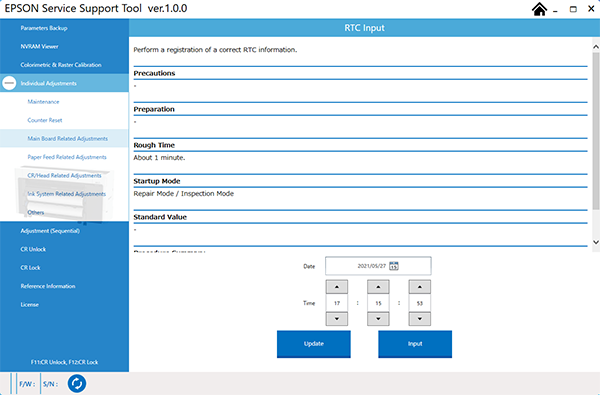Increase the seconds value
The image size is (600, 395).
tap(420, 287)
